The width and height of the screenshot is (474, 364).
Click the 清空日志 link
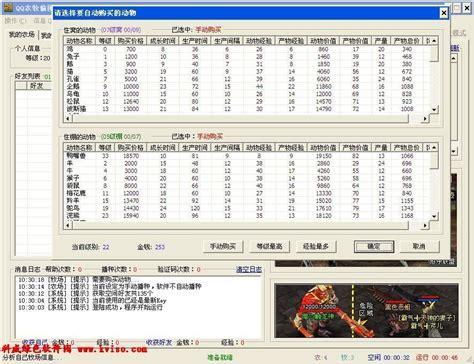[x=249, y=269]
